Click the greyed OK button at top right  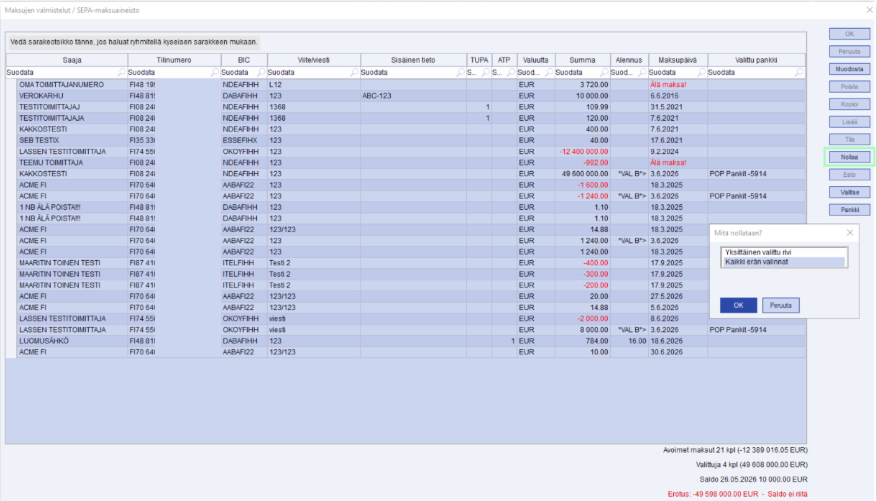click(849, 34)
